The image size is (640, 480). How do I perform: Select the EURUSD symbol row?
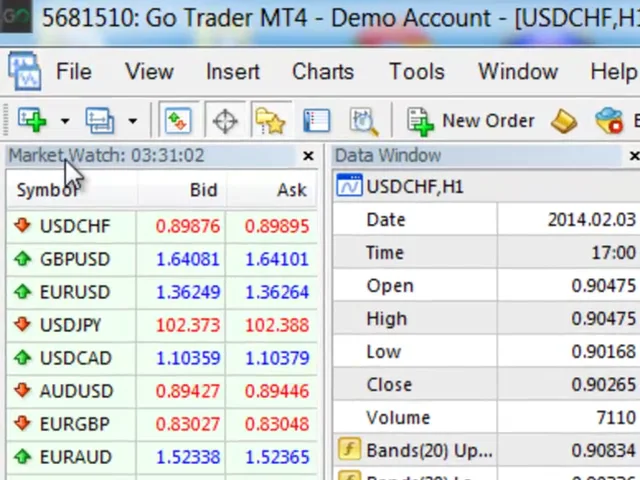pyautogui.click(x=162, y=292)
